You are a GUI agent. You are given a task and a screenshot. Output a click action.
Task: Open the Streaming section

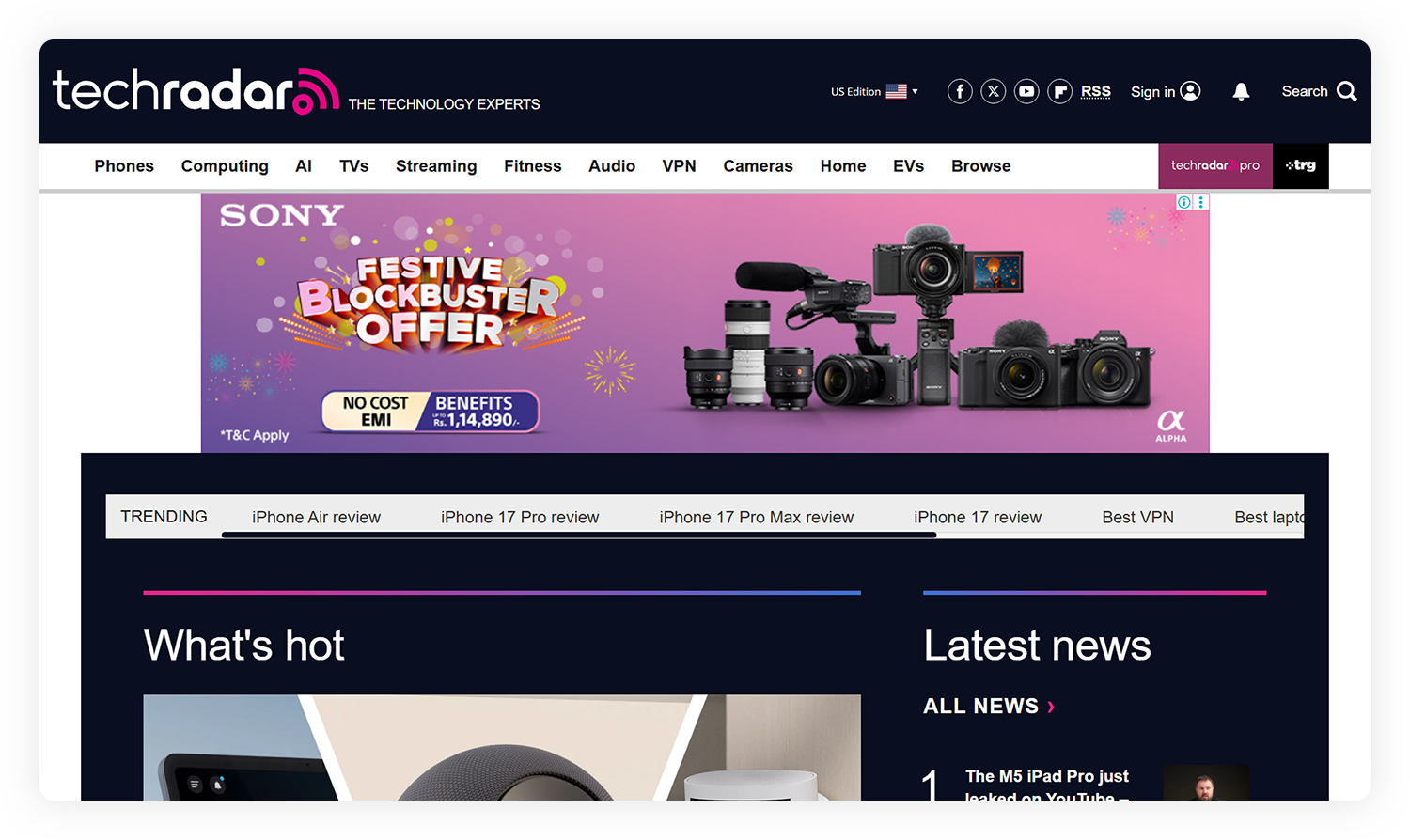pyautogui.click(x=436, y=166)
